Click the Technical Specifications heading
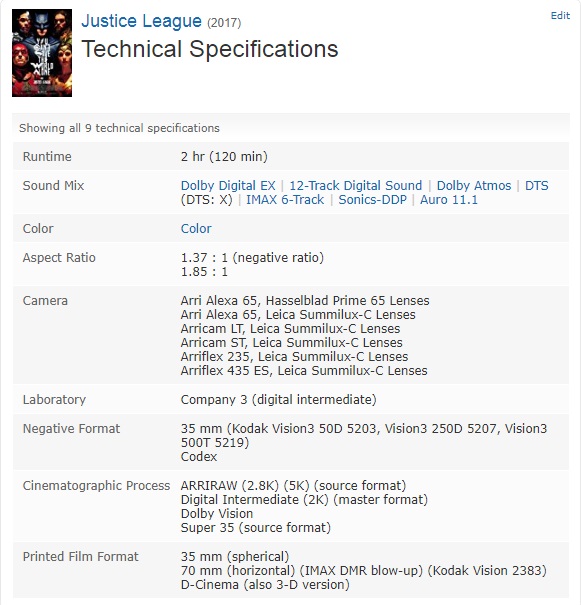Screen dimensions: 581x605 (210, 49)
